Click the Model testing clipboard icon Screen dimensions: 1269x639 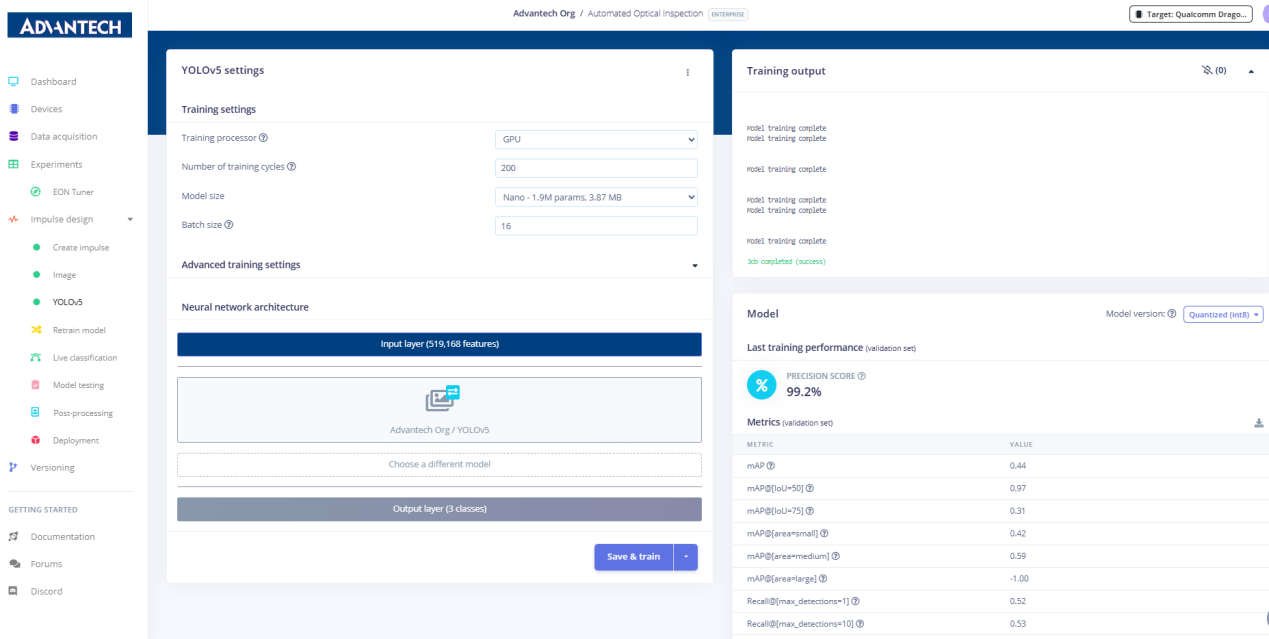35,385
